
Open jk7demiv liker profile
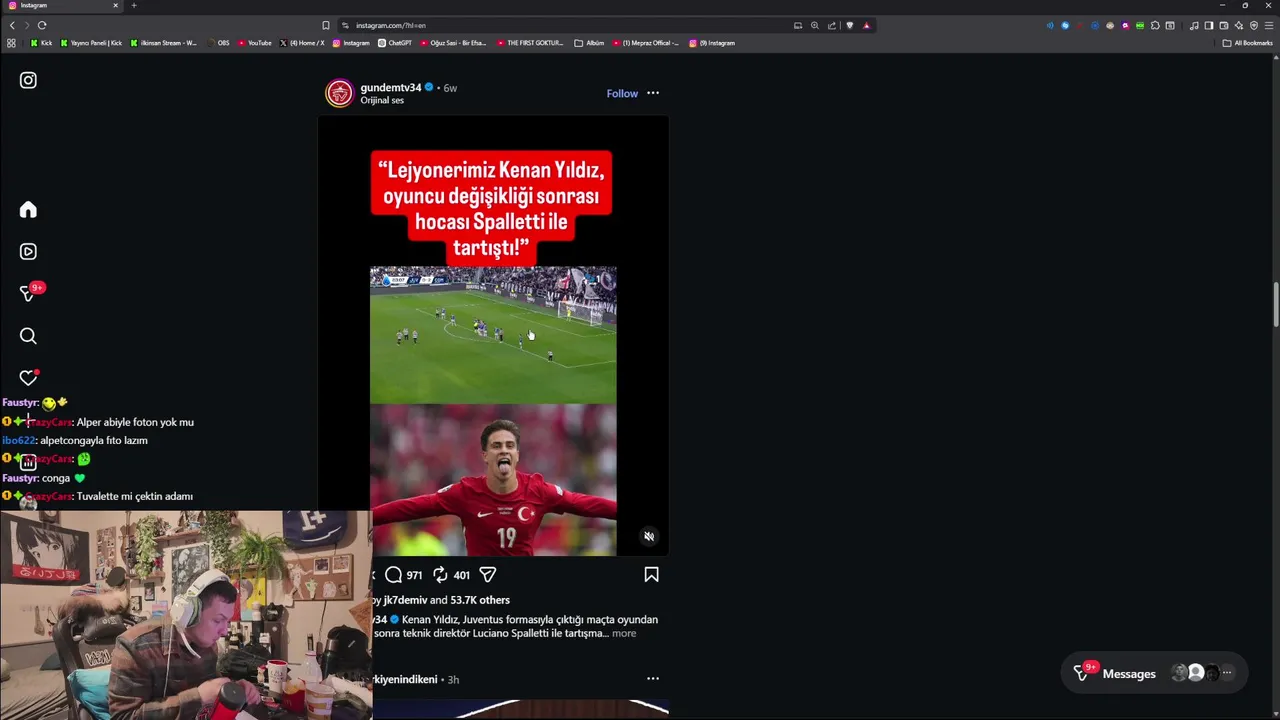(405, 600)
